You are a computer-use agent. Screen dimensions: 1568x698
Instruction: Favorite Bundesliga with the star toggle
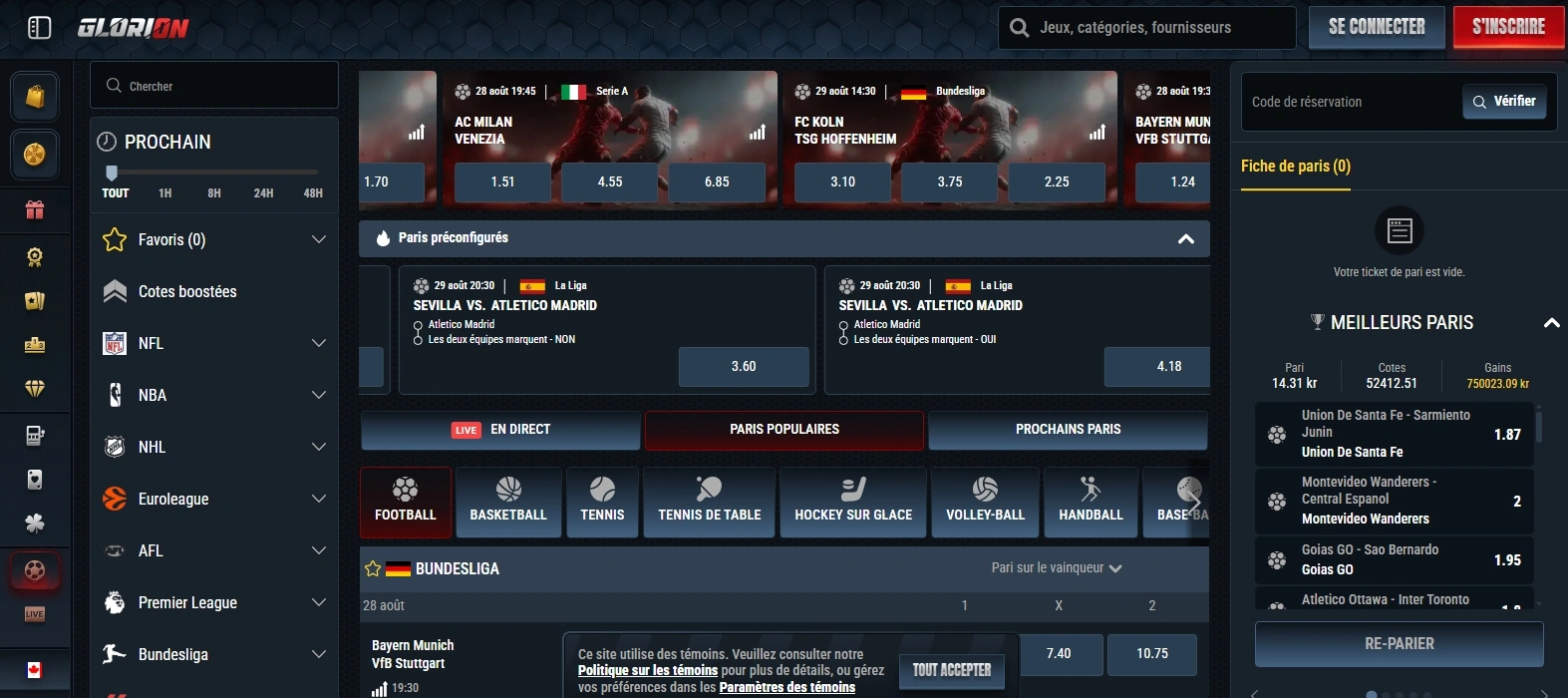pos(373,568)
